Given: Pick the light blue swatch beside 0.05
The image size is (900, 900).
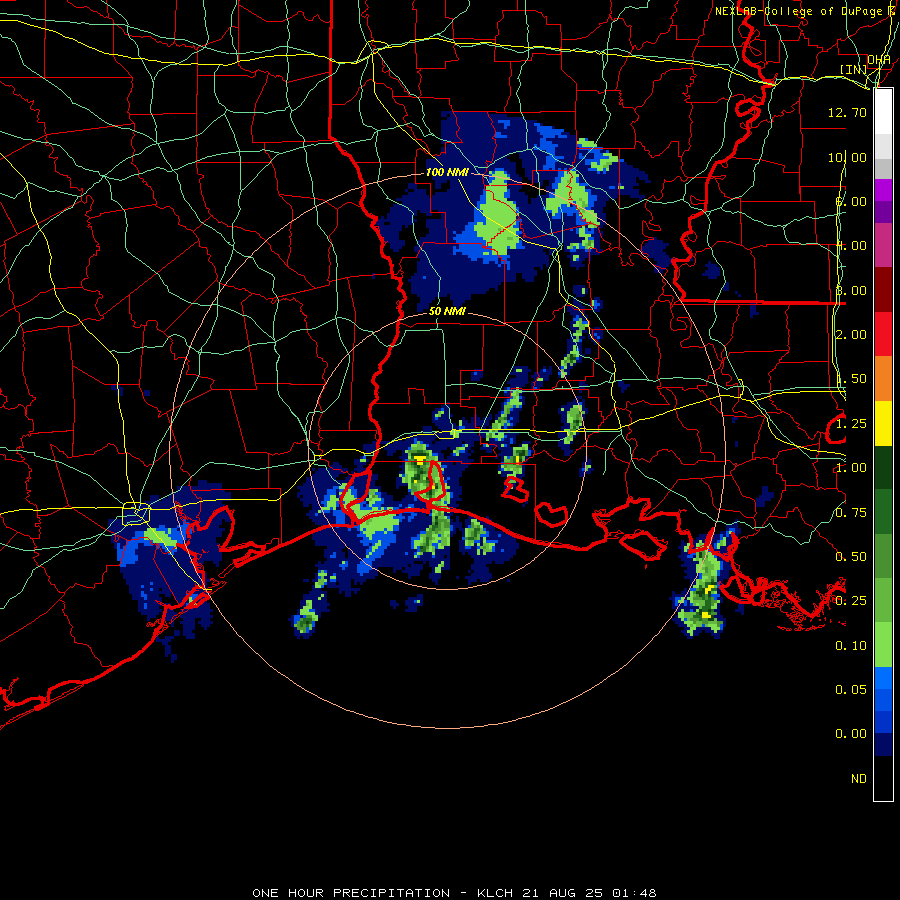Looking at the screenshot, I should tap(883, 678).
